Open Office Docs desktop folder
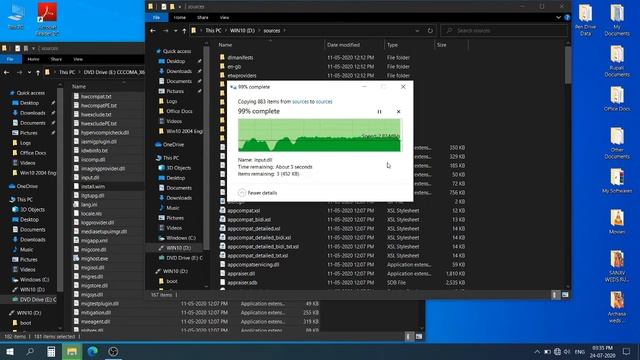This screenshot has width=640, height=360. coord(617,98)
